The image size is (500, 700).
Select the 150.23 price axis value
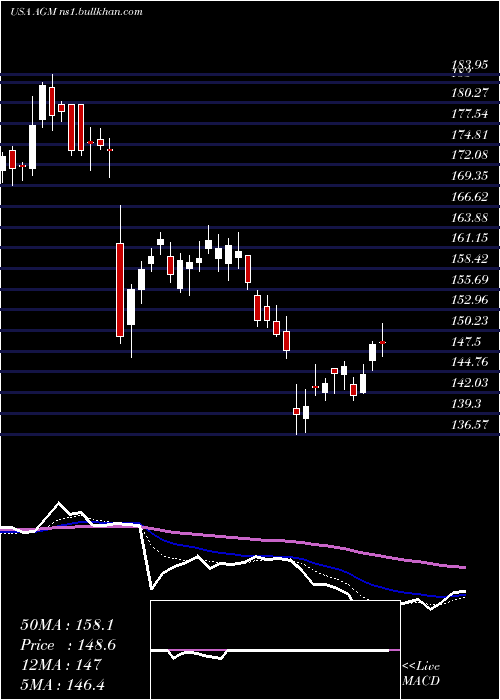(469, 321)
